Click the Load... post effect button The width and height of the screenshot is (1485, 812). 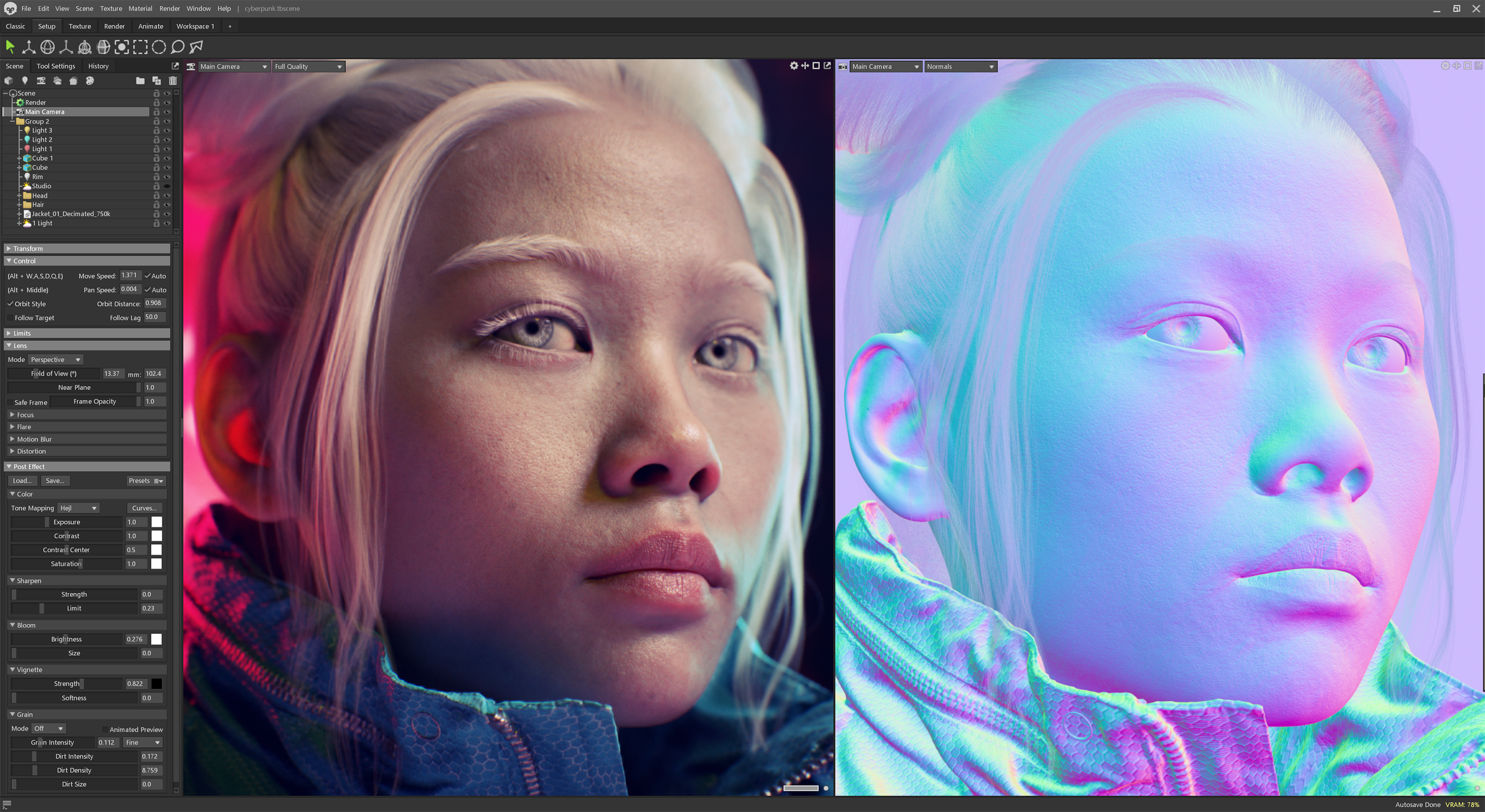pyautogui.click(x=22, y=480)
